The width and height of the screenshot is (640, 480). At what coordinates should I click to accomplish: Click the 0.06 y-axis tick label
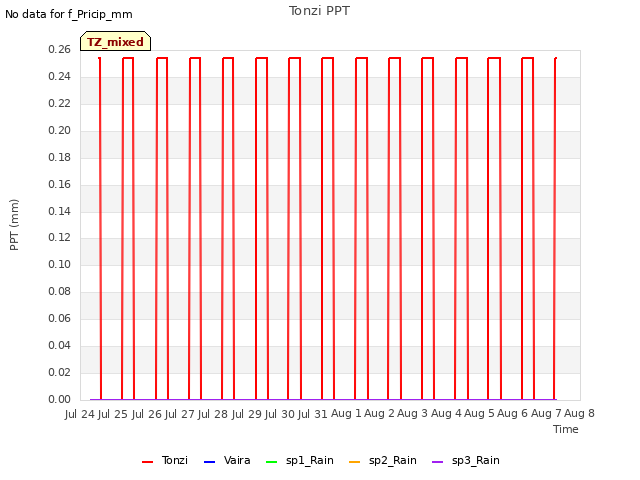click(x=60, y=318)
